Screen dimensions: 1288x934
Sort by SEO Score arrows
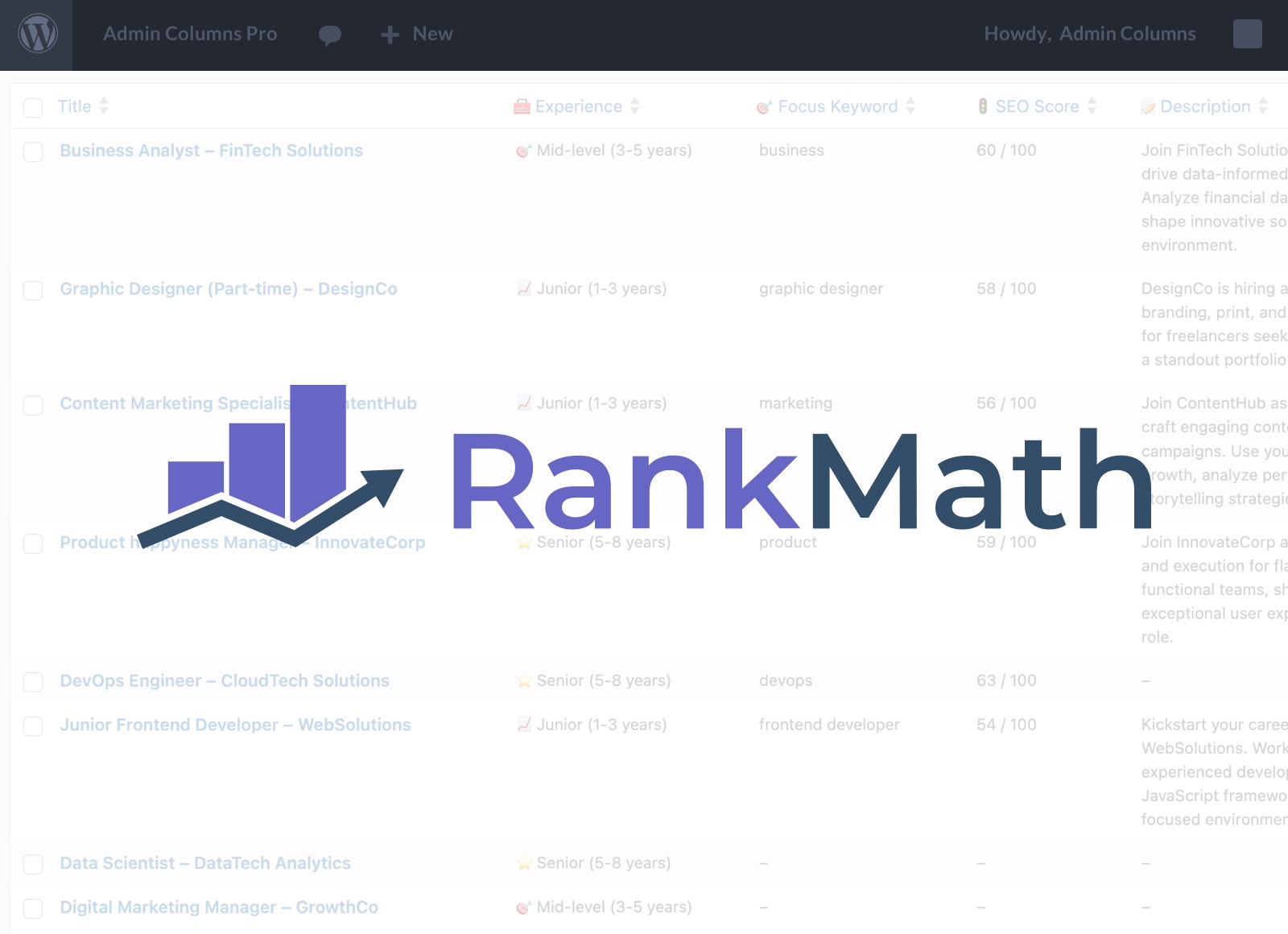point(1092,106)
